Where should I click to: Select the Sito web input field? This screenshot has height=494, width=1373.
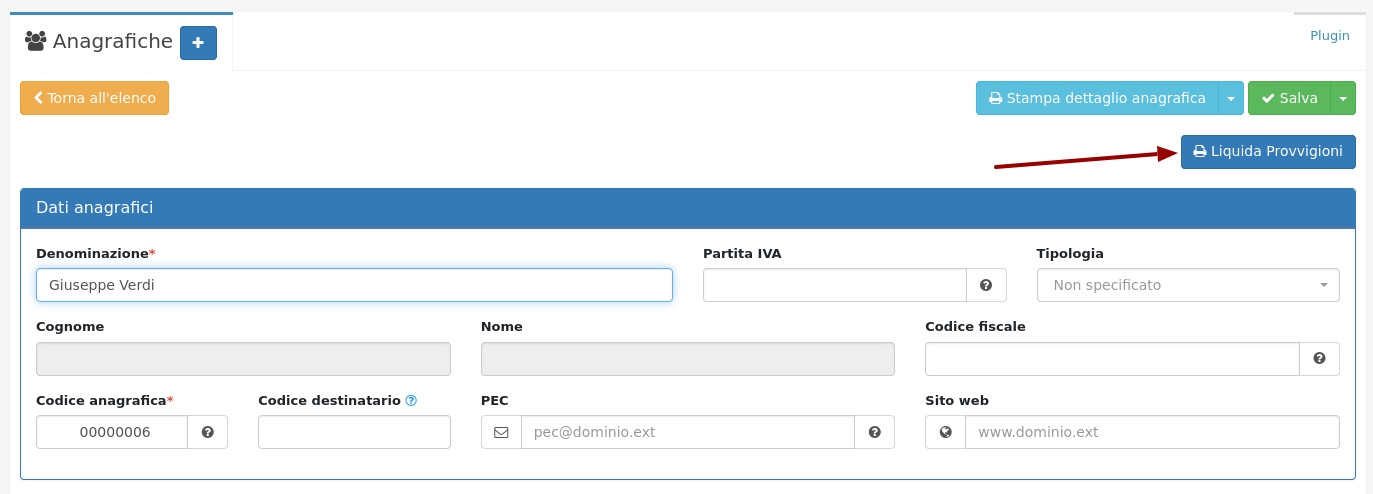pos(1151,432)
